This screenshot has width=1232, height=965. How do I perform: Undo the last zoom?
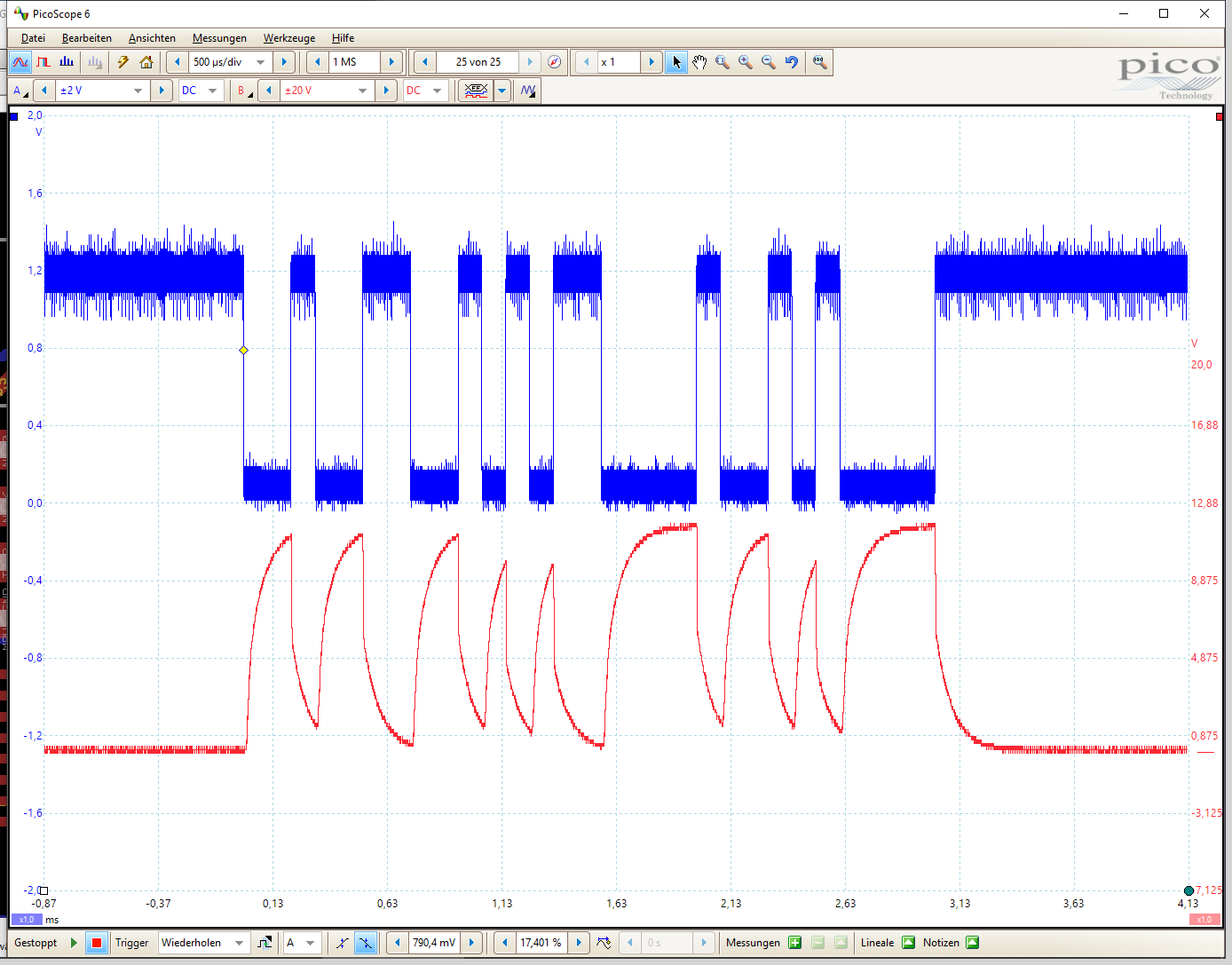pyautogui.click(x=792, y=62)
